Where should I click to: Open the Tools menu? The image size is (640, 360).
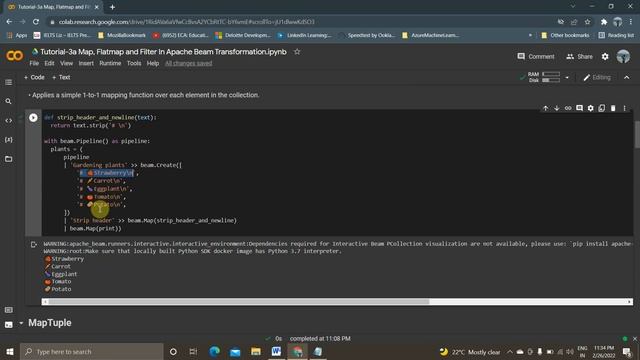[x=134, y=63]
